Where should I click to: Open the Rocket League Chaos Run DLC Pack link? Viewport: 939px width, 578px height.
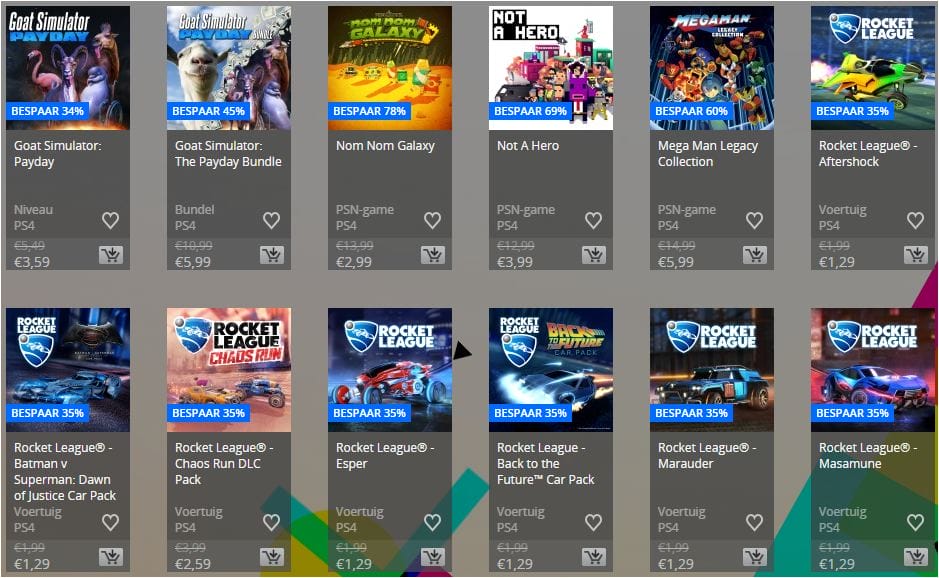tap(219, 464)
